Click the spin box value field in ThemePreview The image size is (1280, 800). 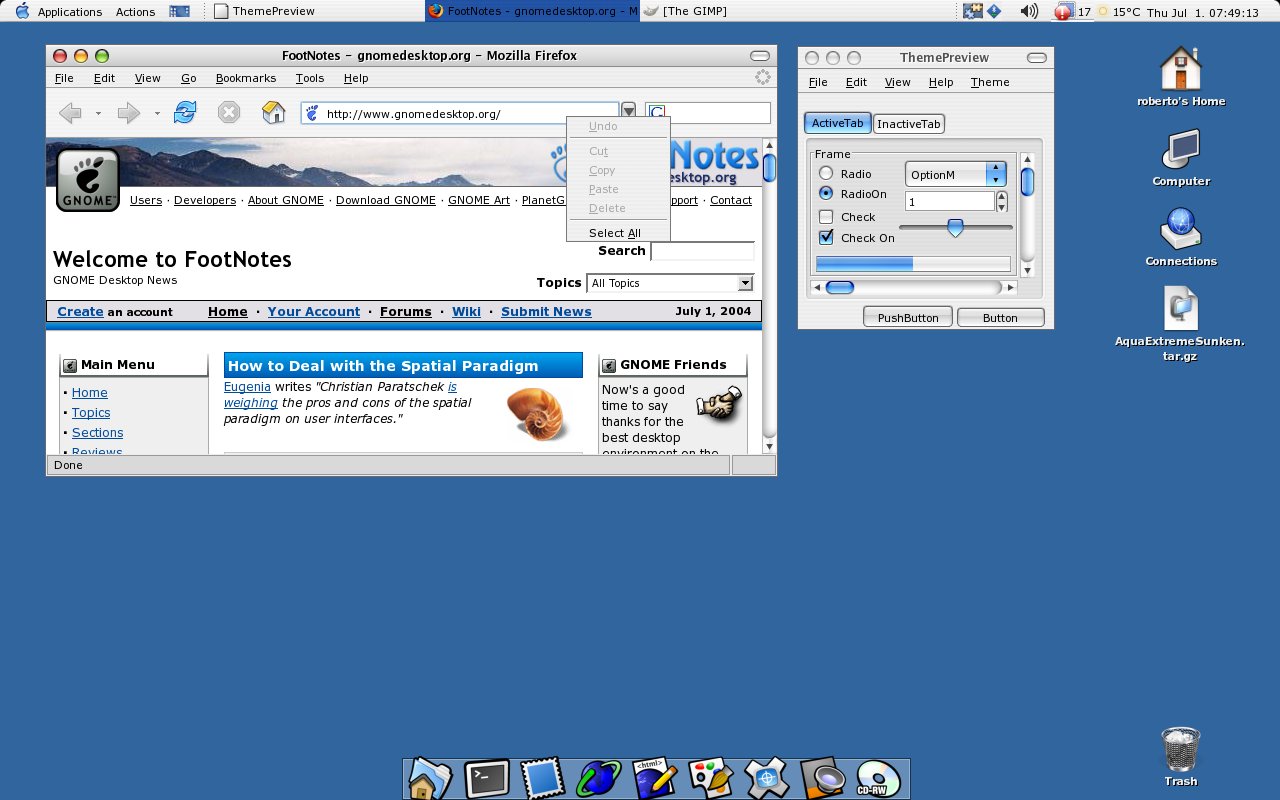pos(950,202)
